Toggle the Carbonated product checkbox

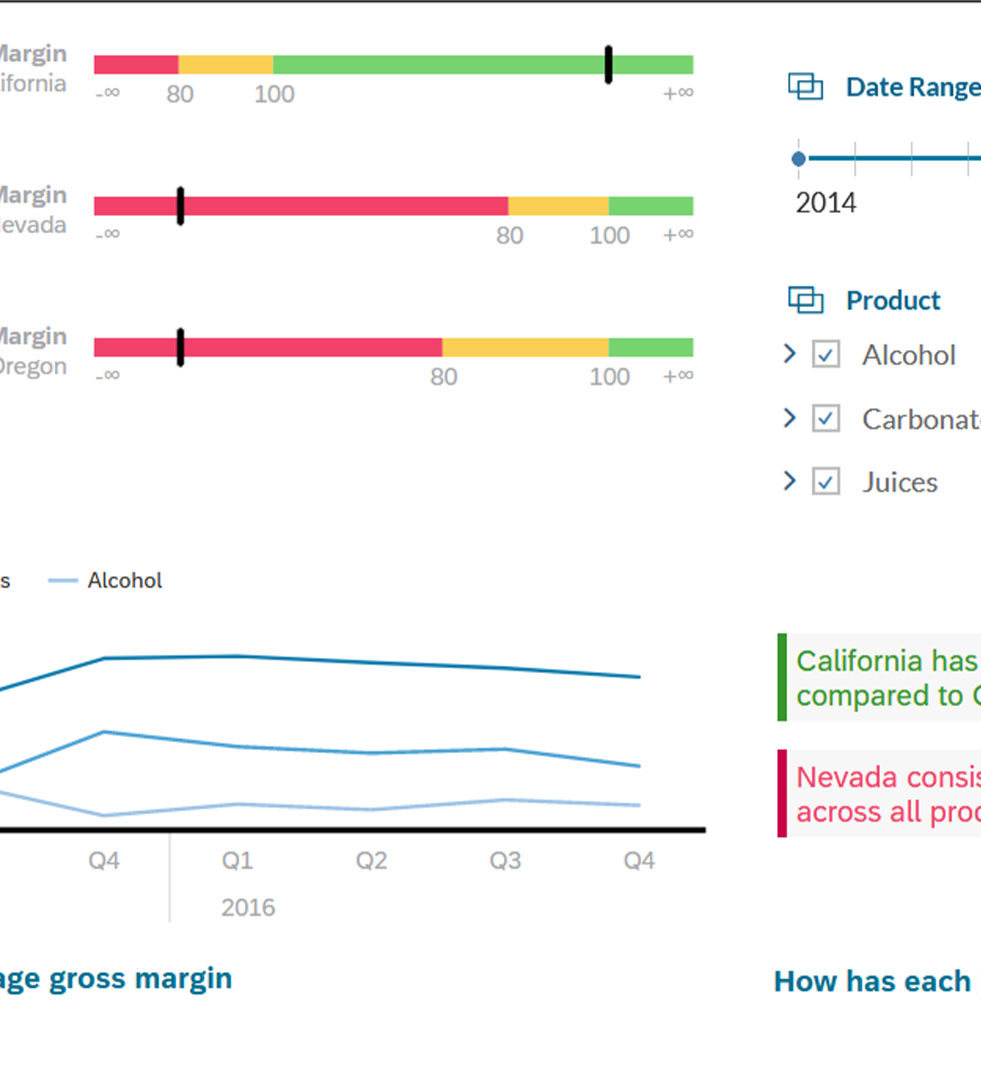[x=826, y=418]
